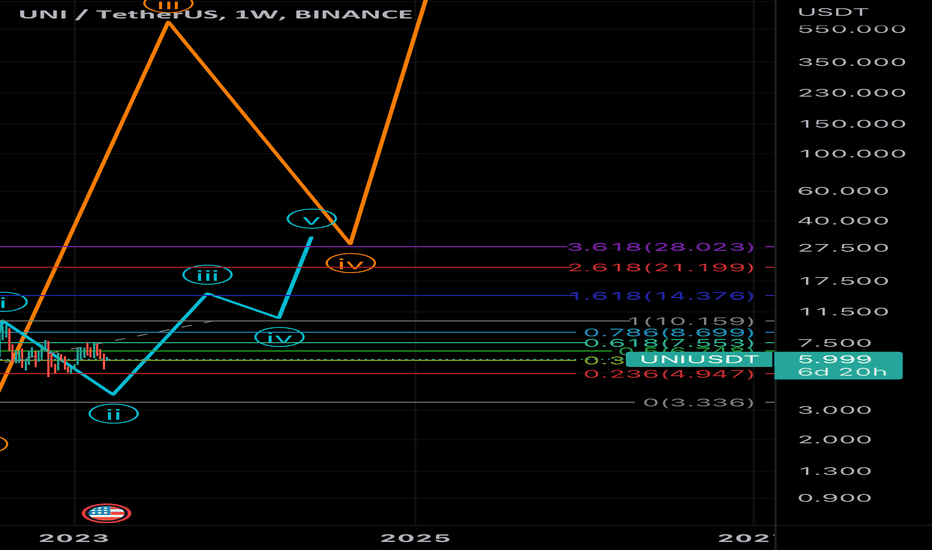
Task: Click the 2023 label on time axis
Action: pyautogui.click(x=74, y=538)
